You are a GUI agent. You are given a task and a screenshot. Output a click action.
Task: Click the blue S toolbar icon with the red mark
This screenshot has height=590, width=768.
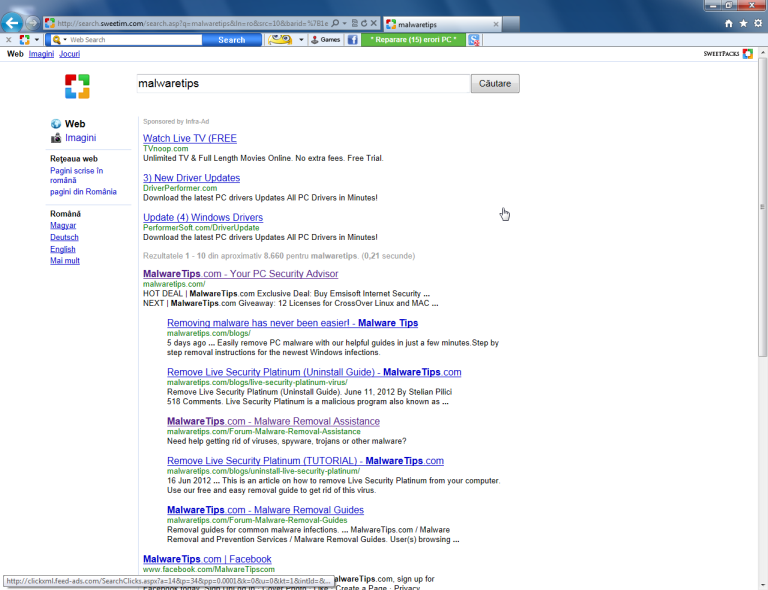coord(474,40)
